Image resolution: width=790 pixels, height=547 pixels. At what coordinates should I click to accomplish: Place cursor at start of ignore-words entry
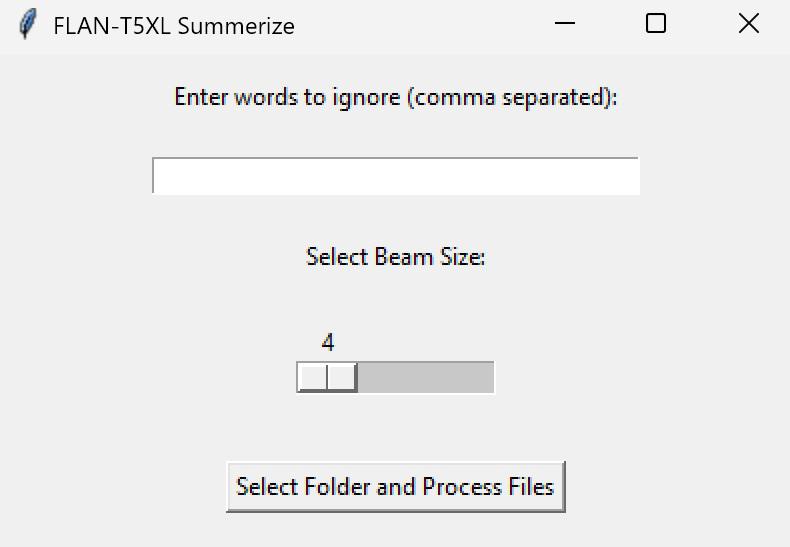[x=156, y=176]
